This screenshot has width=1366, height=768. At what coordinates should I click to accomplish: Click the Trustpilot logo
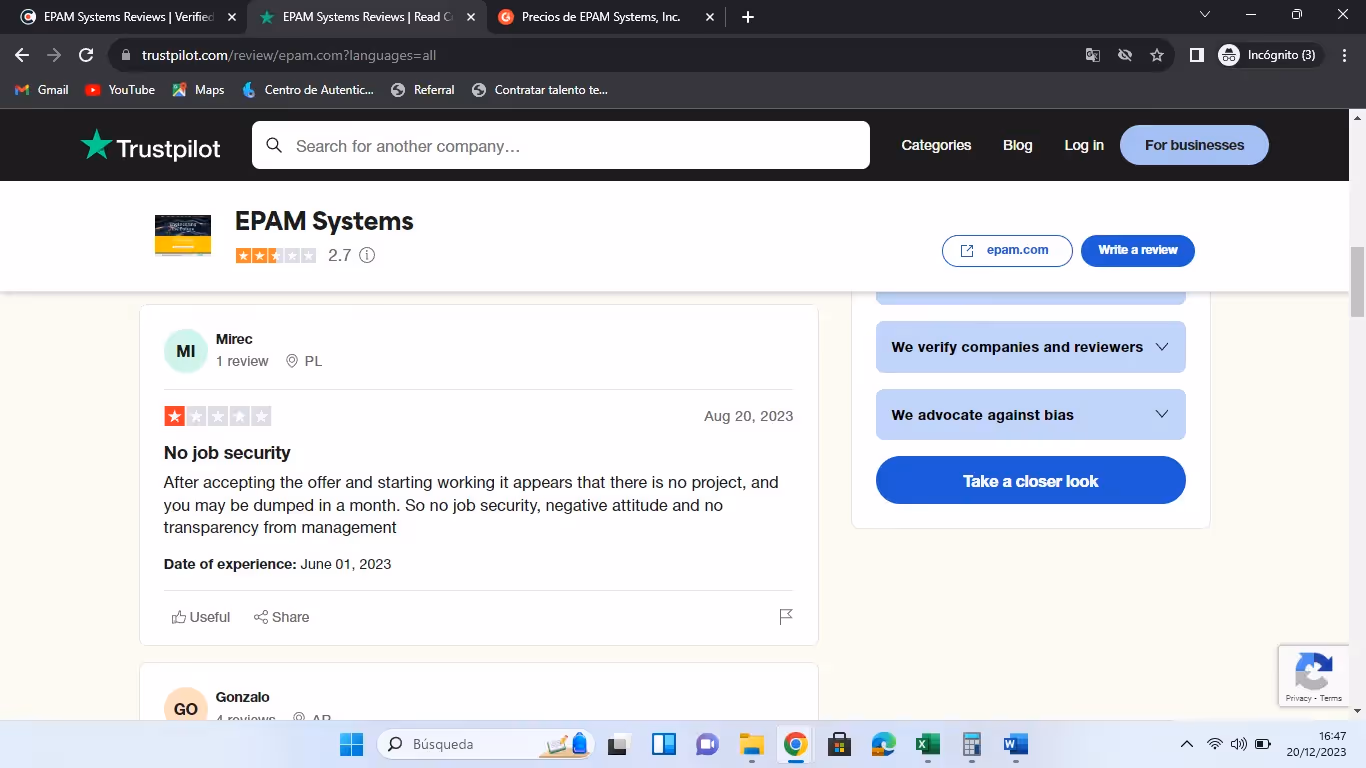(x=151, y=146)
